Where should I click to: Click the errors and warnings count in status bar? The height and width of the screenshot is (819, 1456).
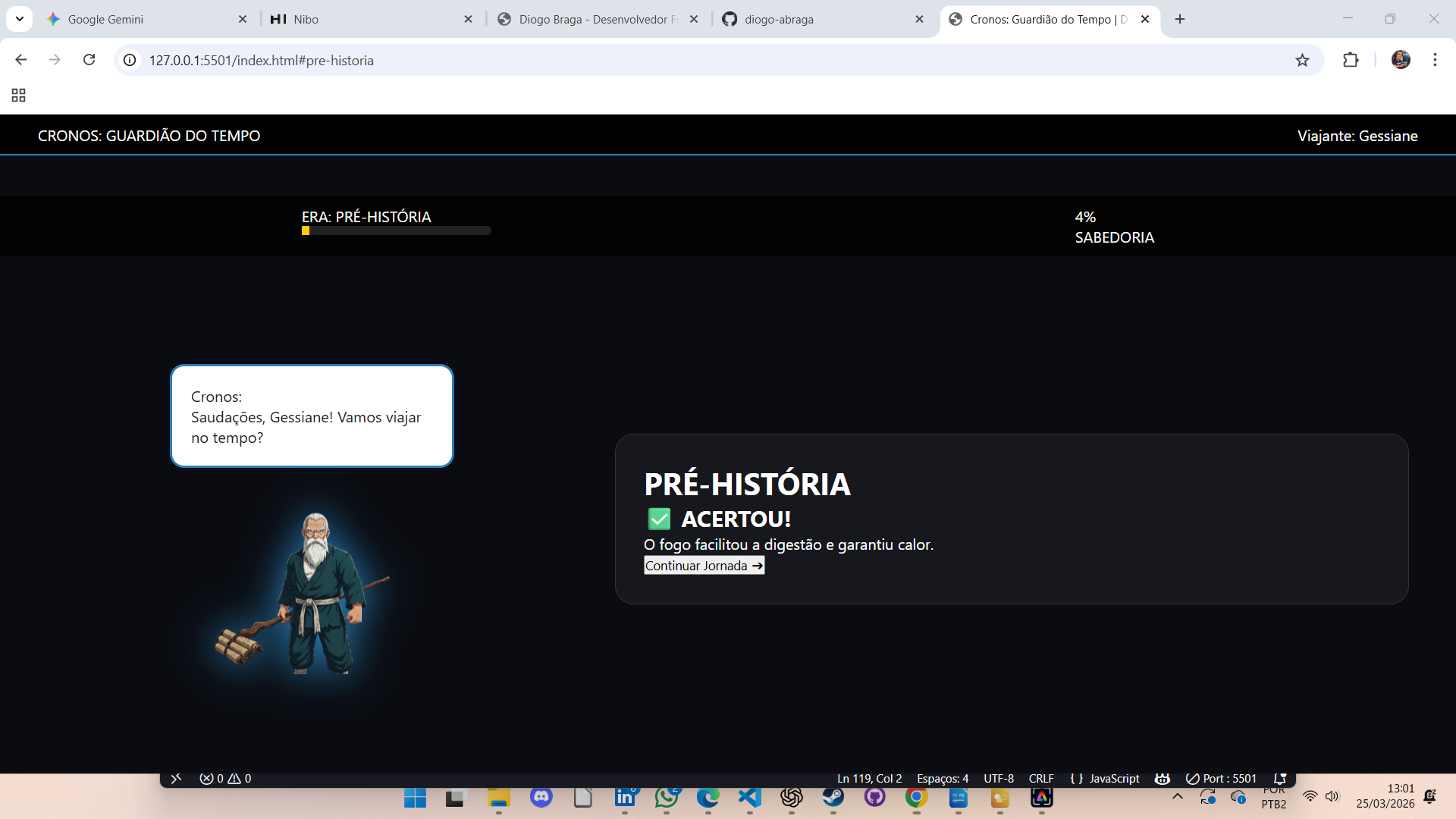click(x=225, y=779)
